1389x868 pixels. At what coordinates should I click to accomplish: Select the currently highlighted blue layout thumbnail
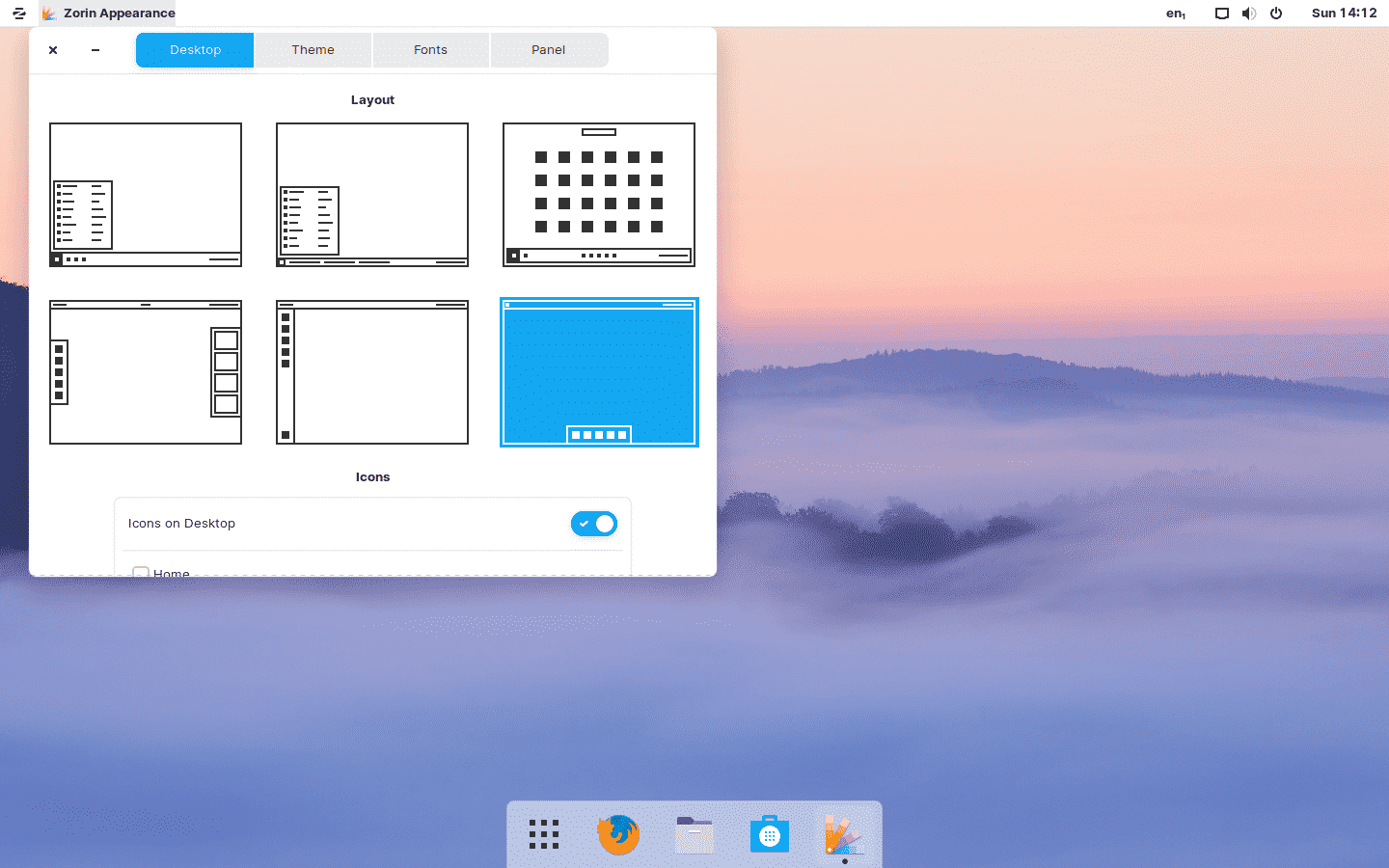click(x=598, y=372)
